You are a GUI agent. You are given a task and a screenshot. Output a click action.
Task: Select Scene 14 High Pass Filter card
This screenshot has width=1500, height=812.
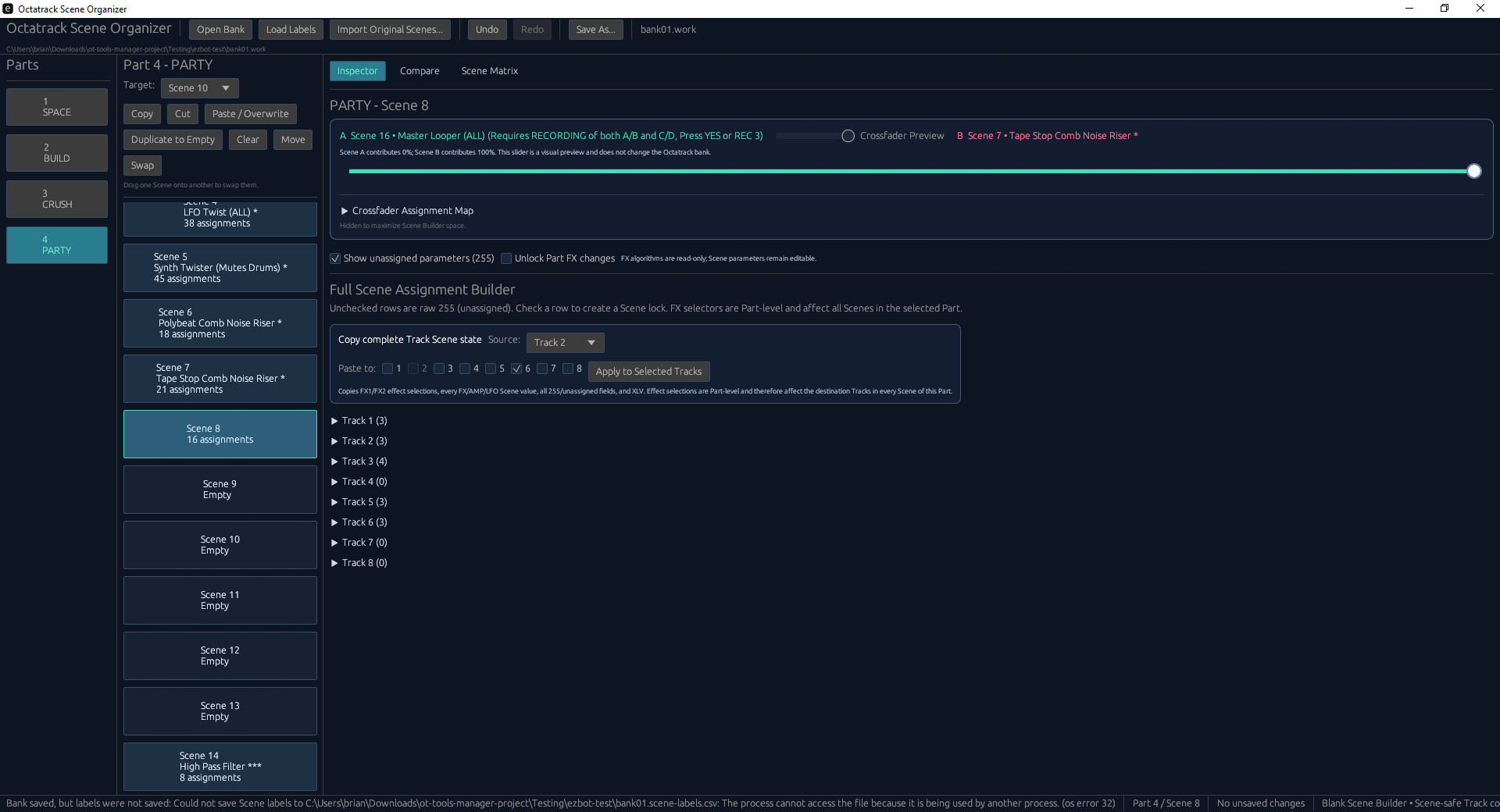(220, 767)
